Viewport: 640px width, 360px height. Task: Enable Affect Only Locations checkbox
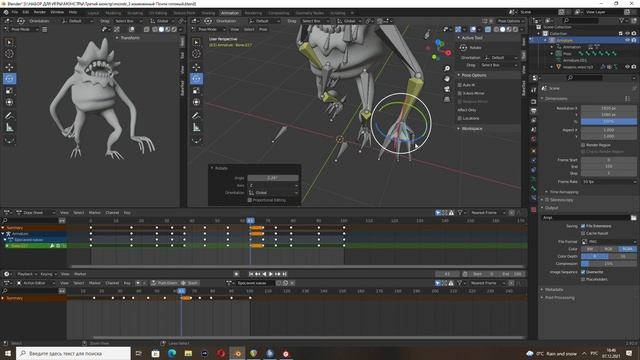pos(460,118)
